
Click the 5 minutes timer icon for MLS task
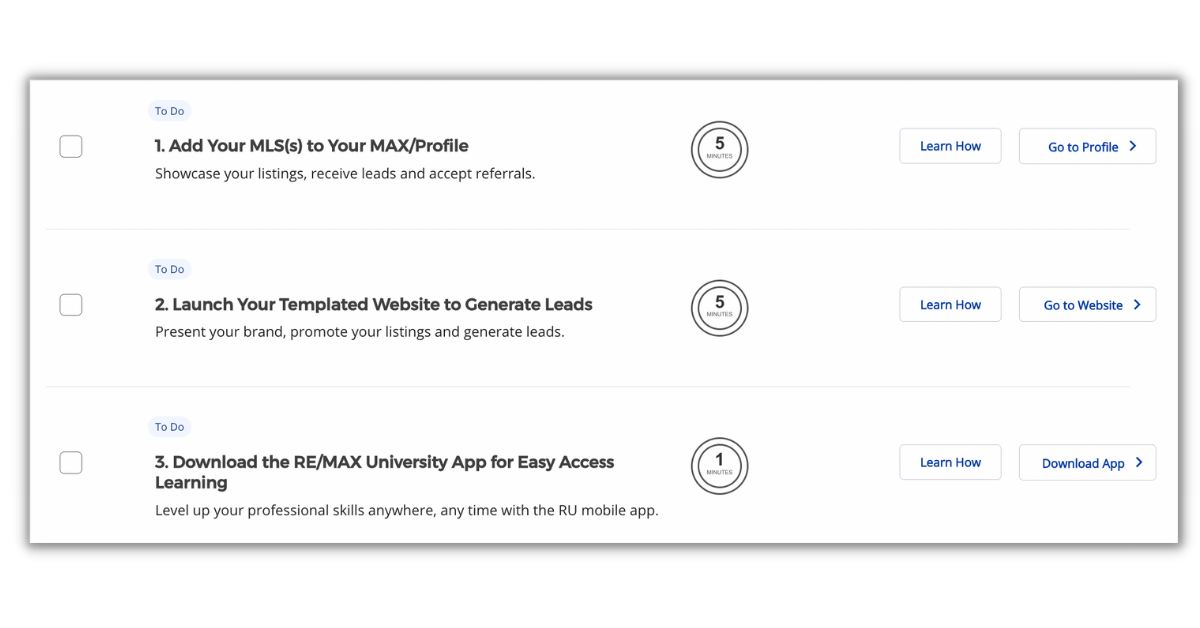tap(719, 150)
